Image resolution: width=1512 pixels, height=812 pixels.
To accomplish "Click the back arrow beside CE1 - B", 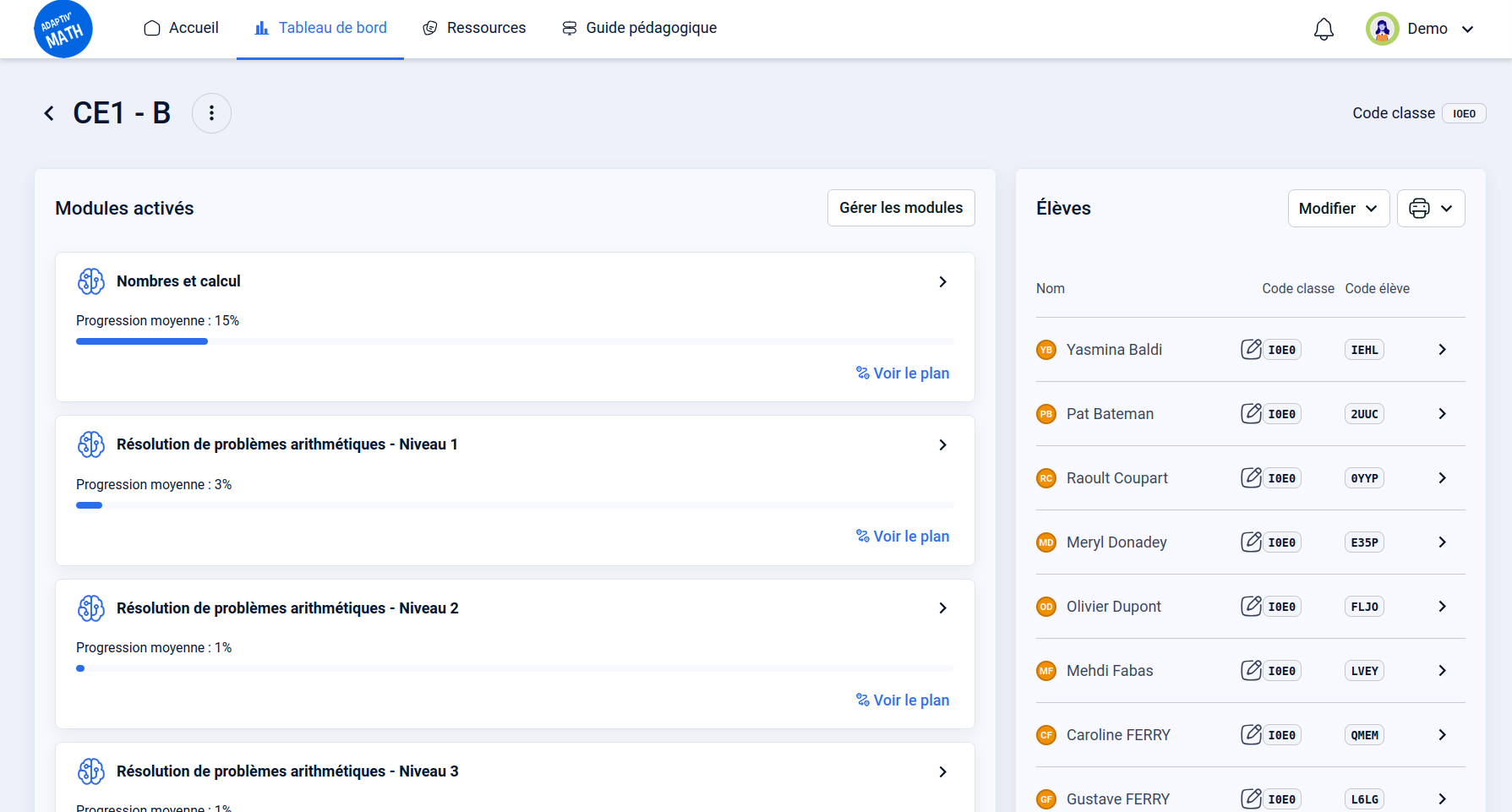I will click(x=49, y=113).
